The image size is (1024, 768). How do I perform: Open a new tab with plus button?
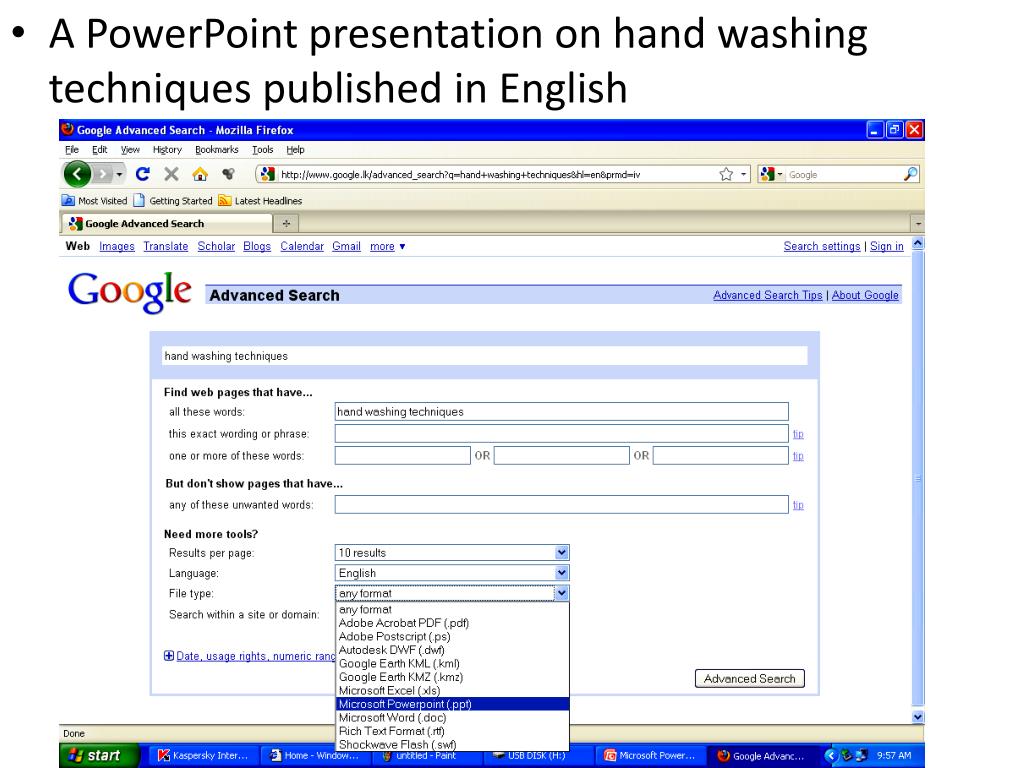click(286, 223)
